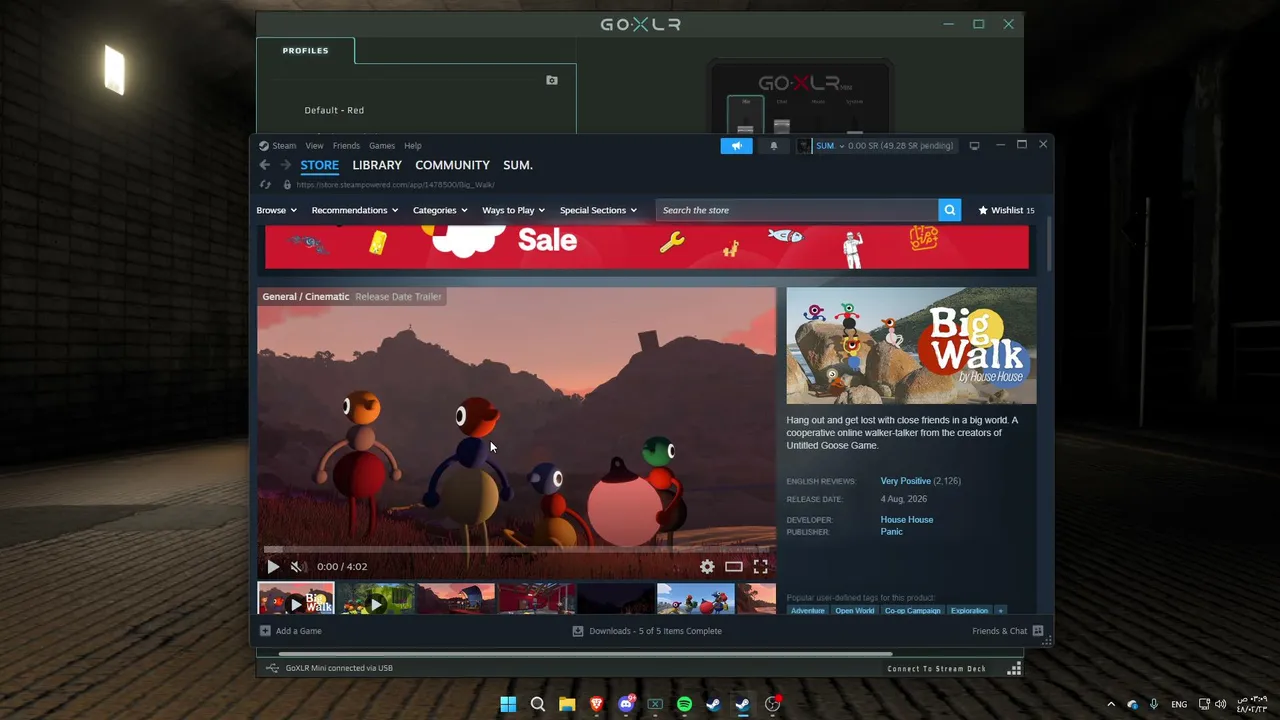Open the Games menu in Steam

click(x=382, y=146)
